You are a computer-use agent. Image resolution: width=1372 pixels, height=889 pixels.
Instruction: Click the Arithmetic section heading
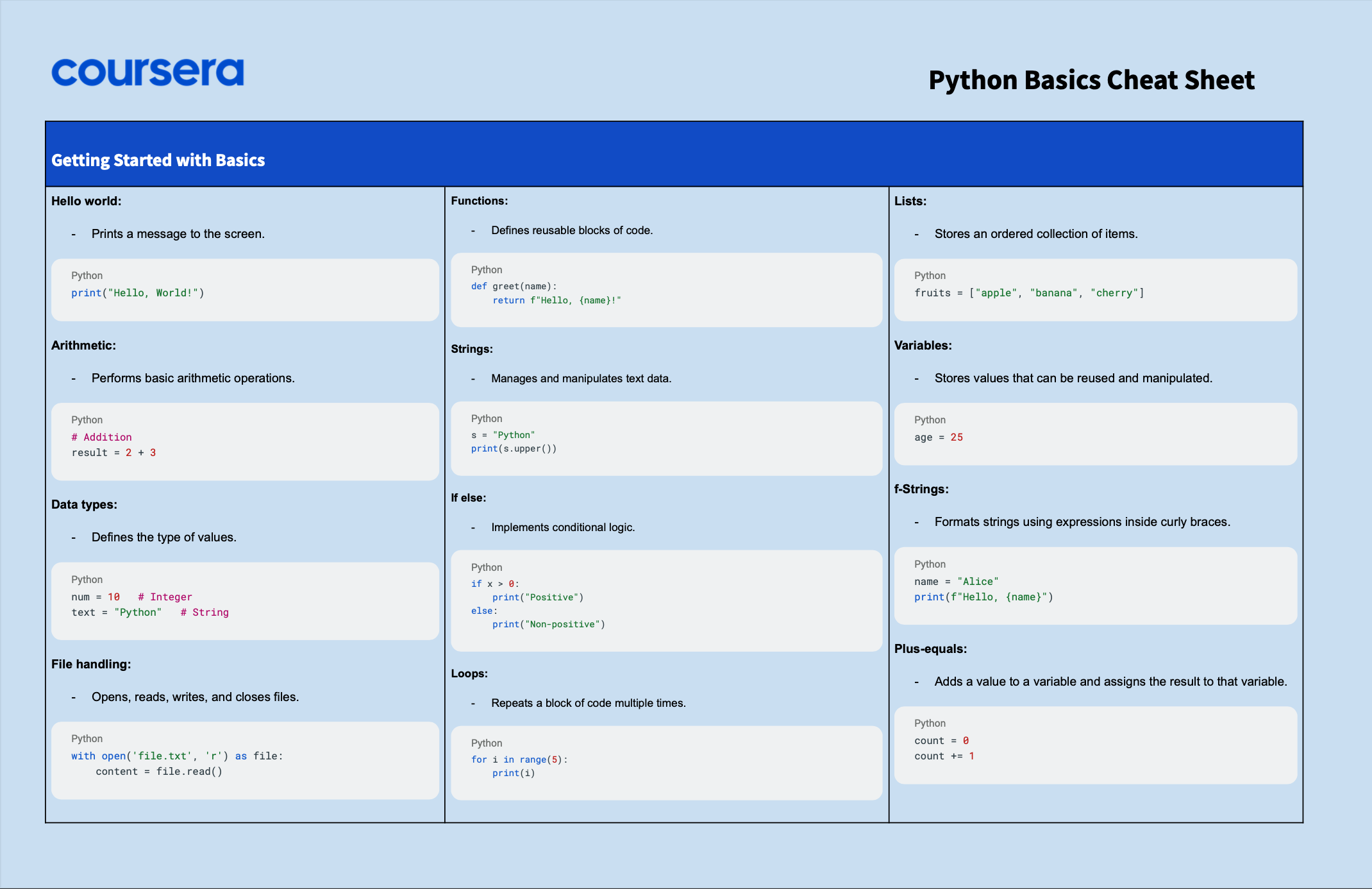pos(83,345)
